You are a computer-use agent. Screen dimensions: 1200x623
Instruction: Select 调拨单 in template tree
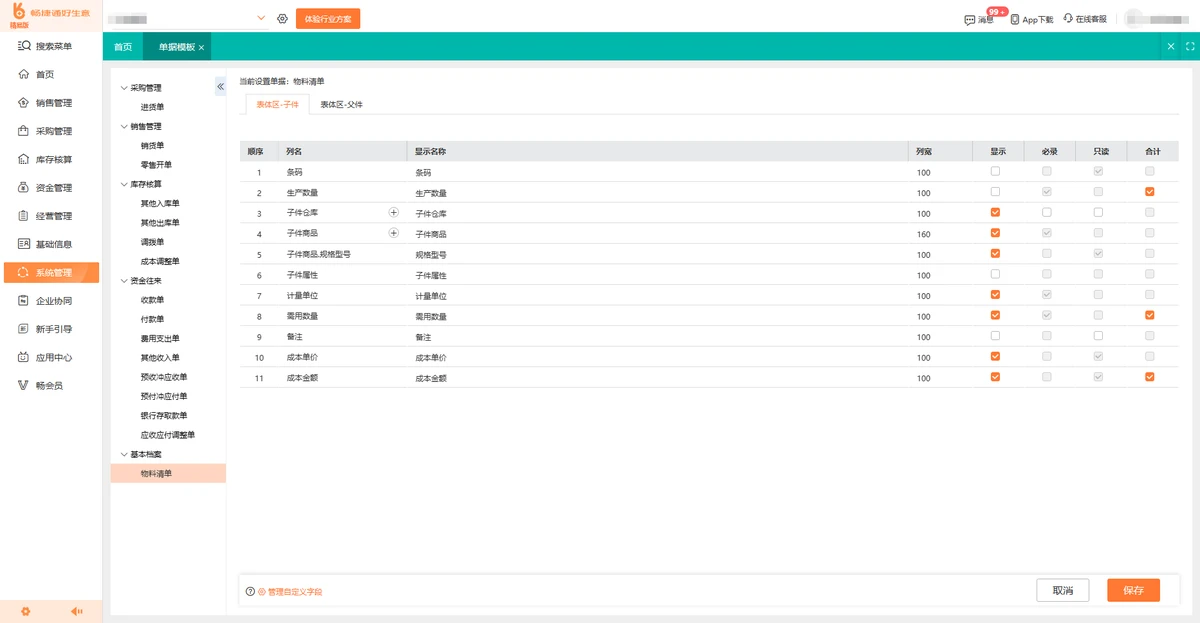(x=152, y=242)
